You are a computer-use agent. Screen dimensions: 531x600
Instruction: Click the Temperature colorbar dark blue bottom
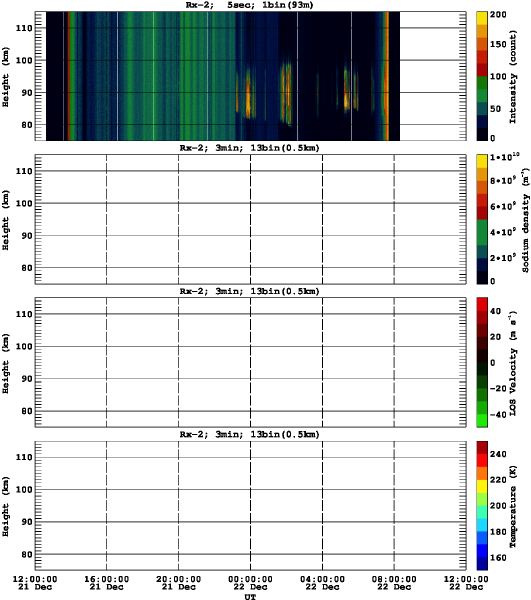(x=482, y=563)
